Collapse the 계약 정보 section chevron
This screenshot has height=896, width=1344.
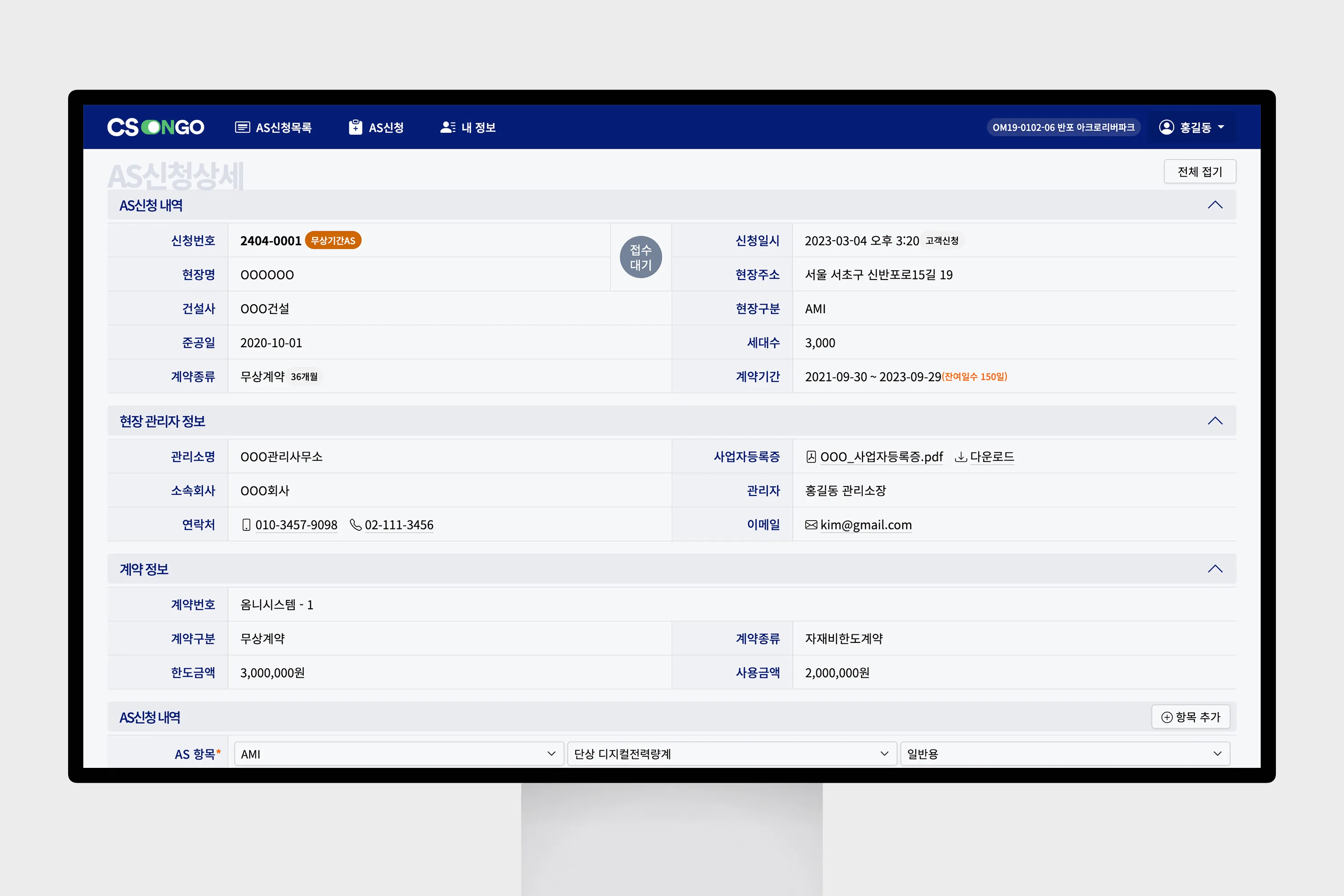[x=1215, y=569]
